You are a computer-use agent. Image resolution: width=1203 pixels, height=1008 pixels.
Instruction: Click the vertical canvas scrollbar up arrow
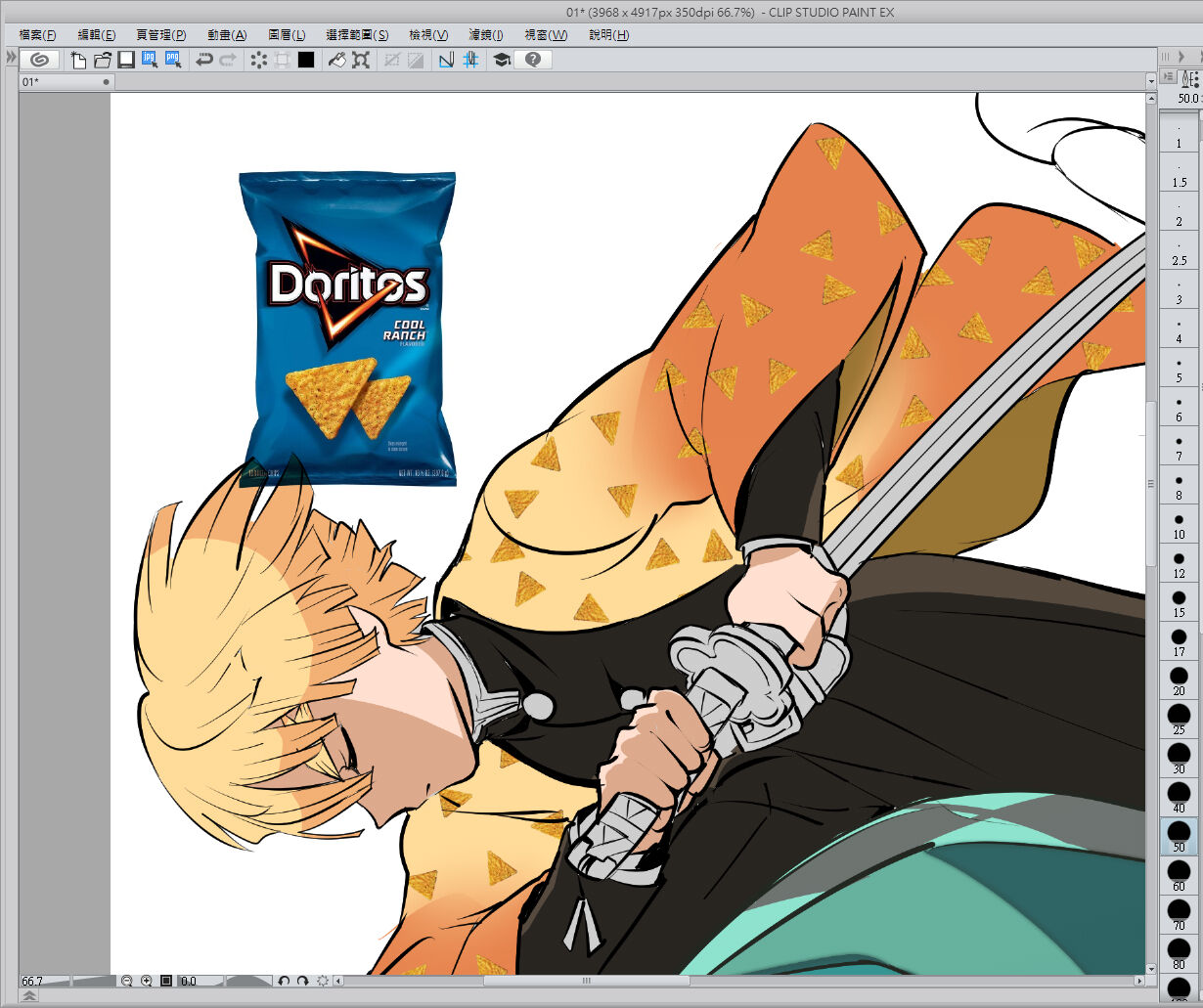tap(1150, 99)
